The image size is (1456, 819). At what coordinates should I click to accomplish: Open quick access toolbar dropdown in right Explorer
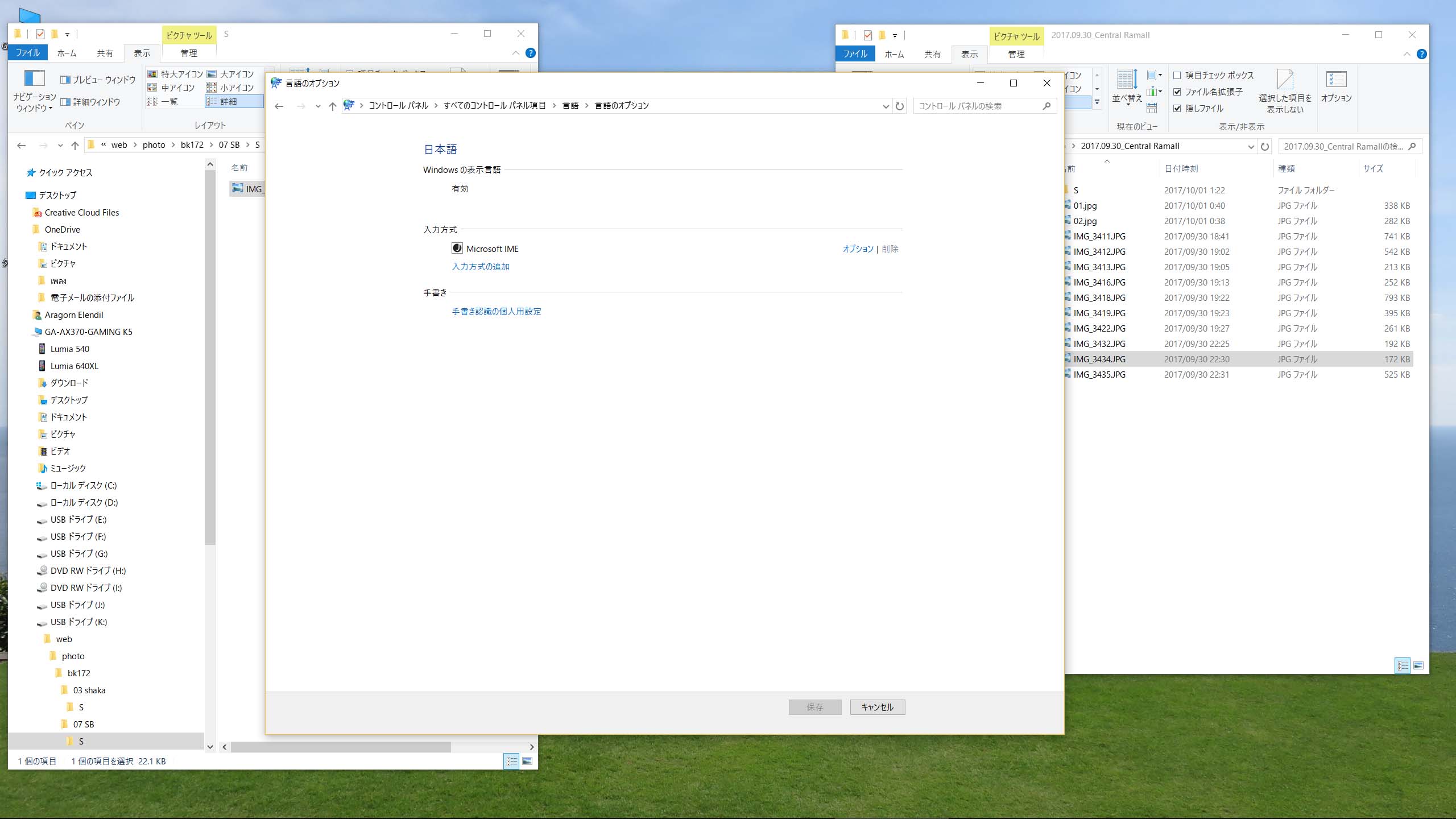(x=895, y=36)
